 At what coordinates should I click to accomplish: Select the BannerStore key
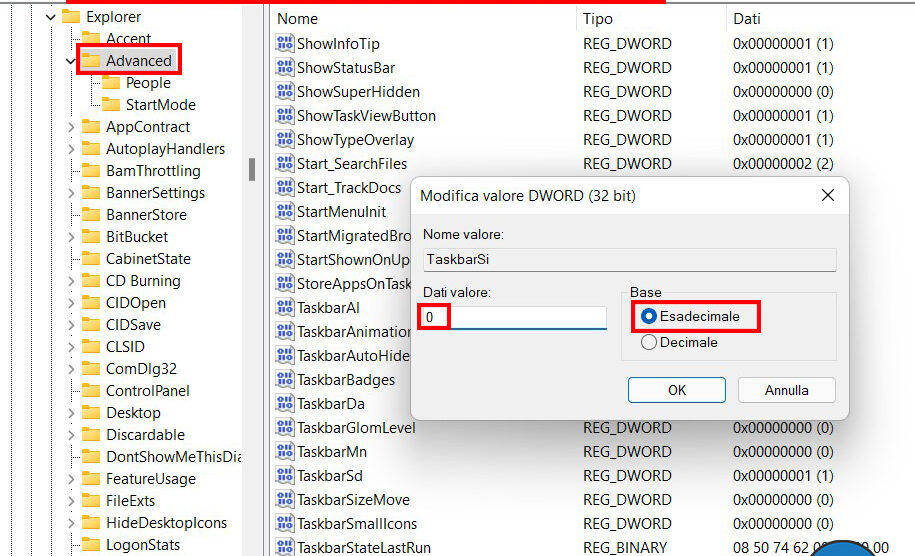point(146,215)
